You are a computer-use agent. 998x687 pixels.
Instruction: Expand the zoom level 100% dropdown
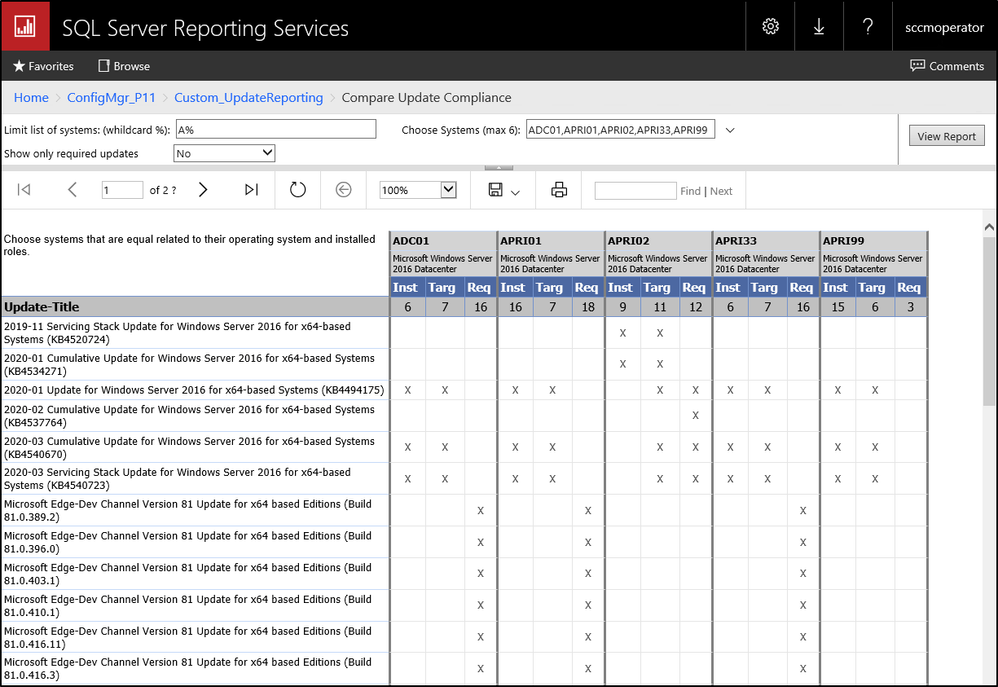point(448,190)
